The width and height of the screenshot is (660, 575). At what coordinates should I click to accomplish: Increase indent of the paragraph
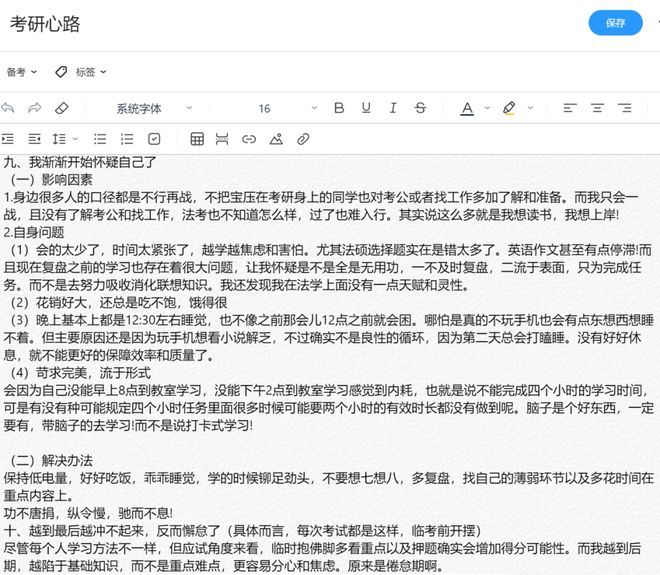click(8, 138)
